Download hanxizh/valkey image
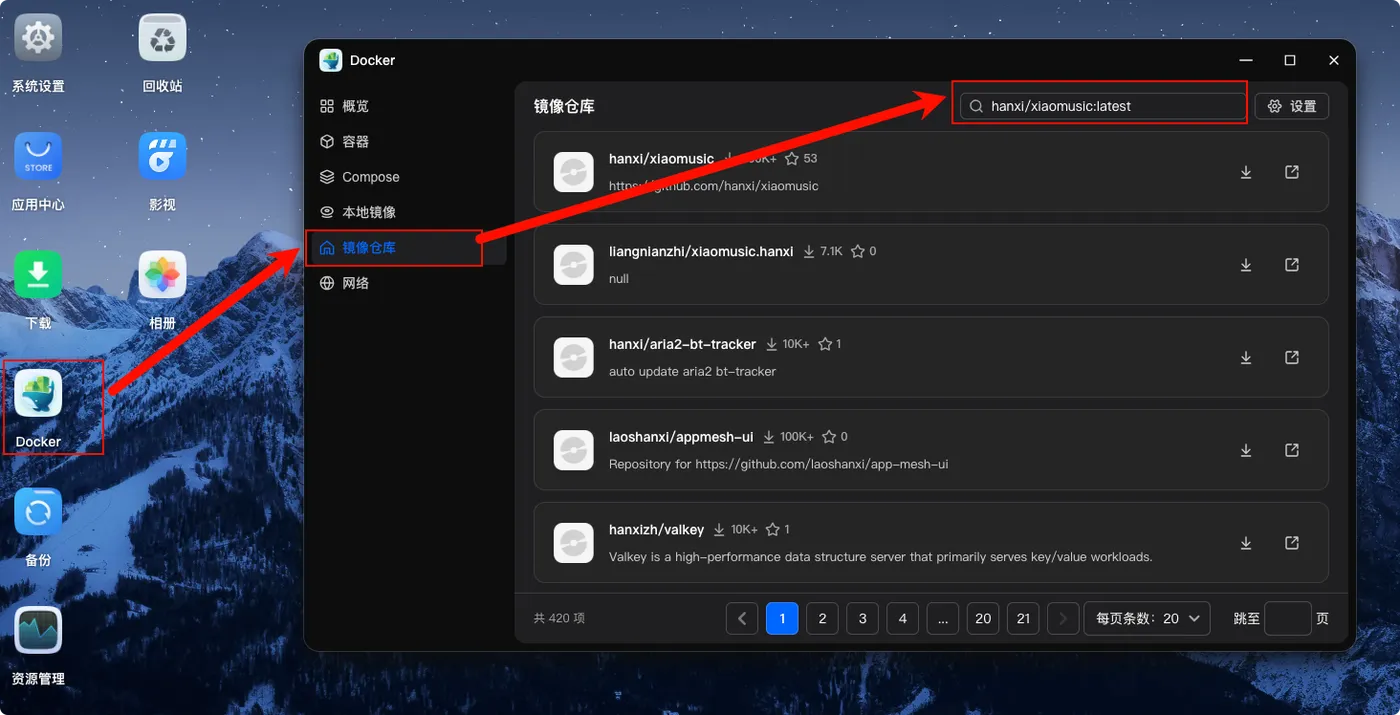 [1246, 543]
